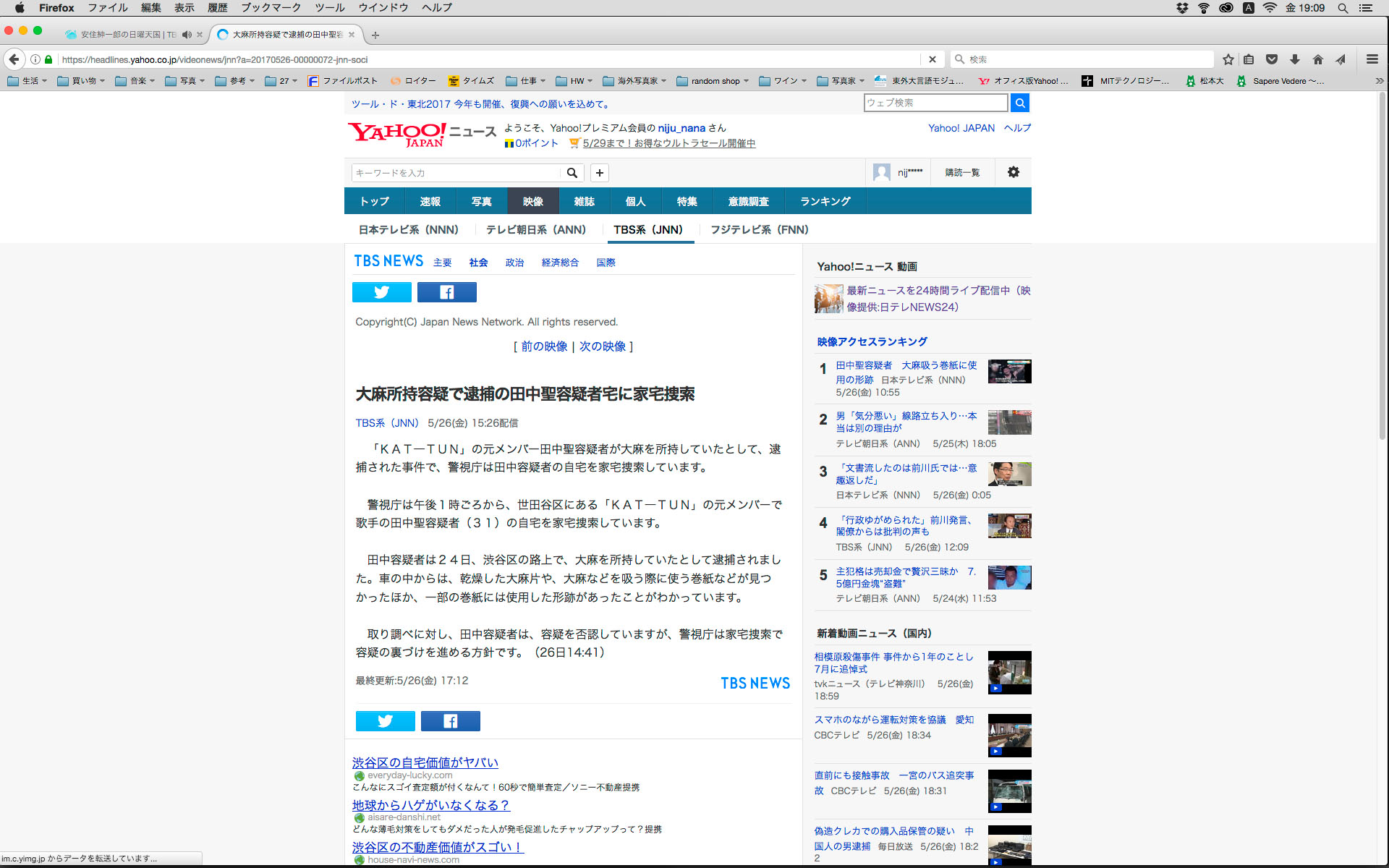Bookmark this page with the star icon
This screenshot has width=1389, height=868.
click(x=1228, y=59)
